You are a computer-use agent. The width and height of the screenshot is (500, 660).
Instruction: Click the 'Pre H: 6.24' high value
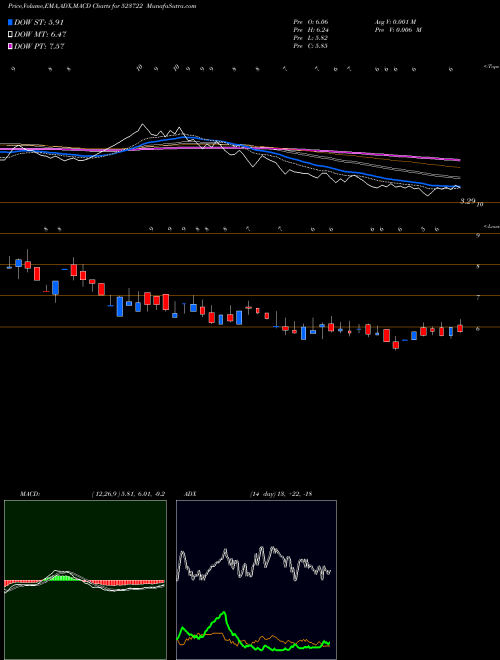(311, 30)
